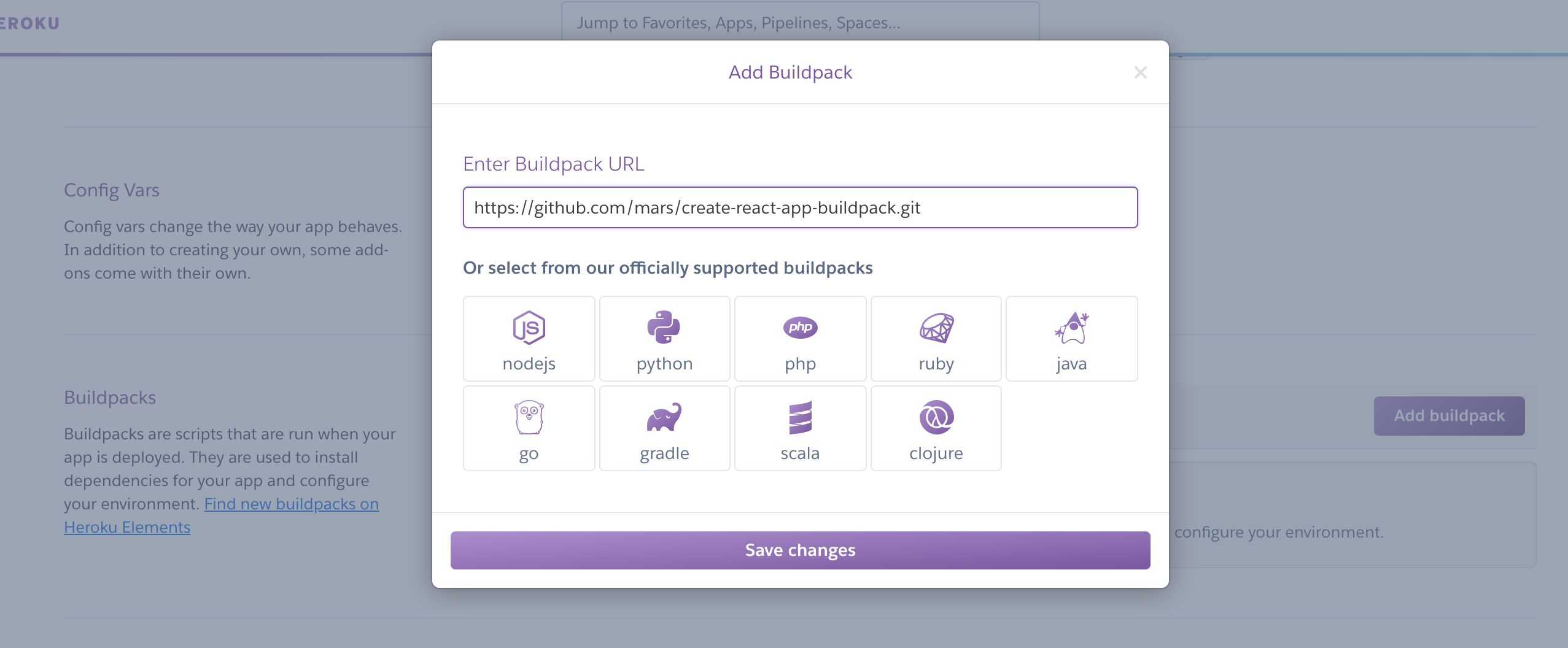Select the clojure buildpack option
Viewport: 1568px width, 648px height.
click(935, 428)
